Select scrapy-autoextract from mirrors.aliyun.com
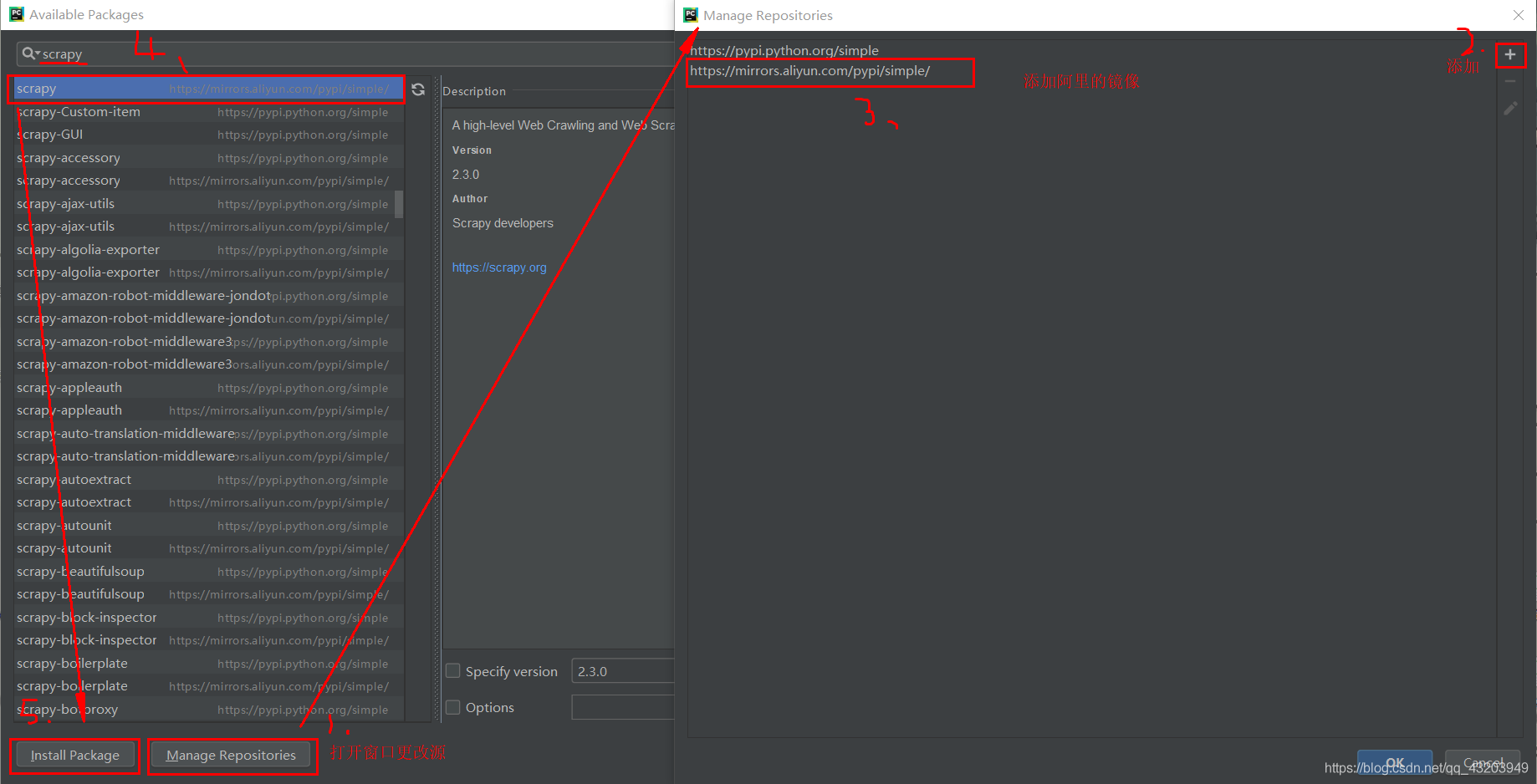Viewport: 1537px width, 784px height. tap(209, 502)
